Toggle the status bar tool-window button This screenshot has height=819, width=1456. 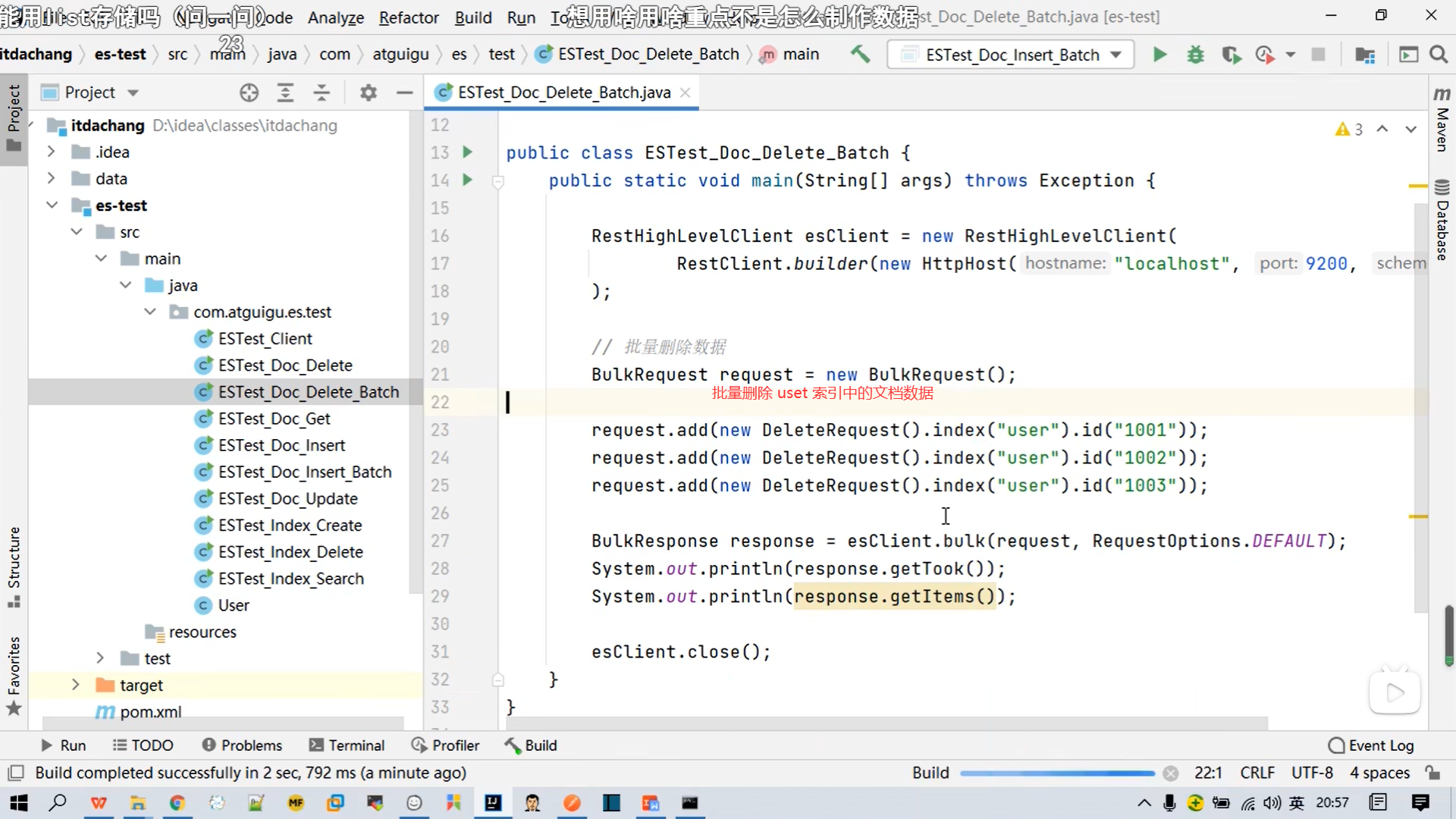point(15,773)
